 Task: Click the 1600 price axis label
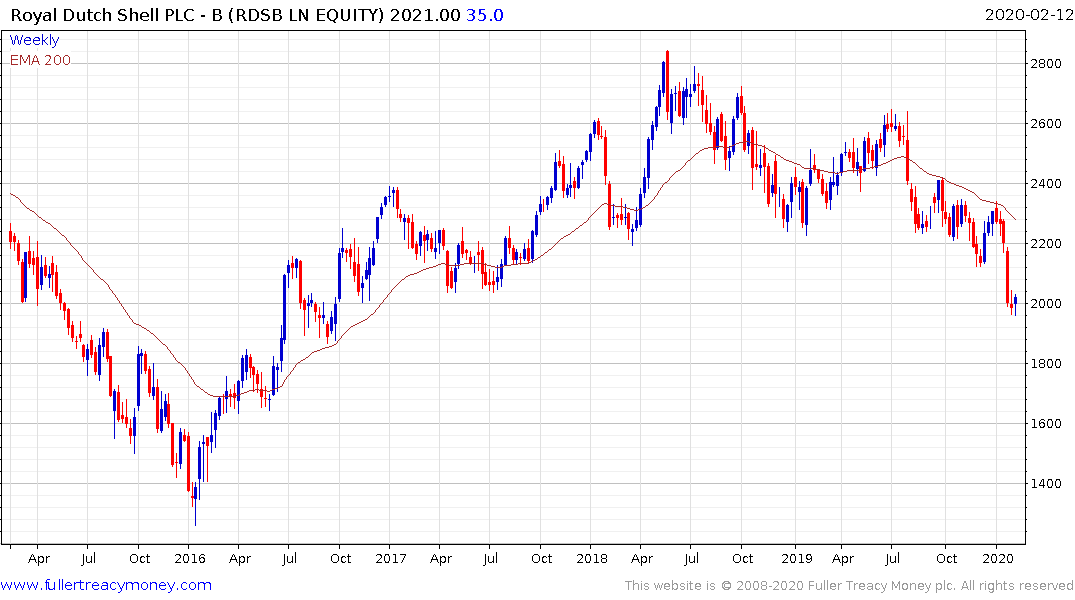click(1046, 424)
